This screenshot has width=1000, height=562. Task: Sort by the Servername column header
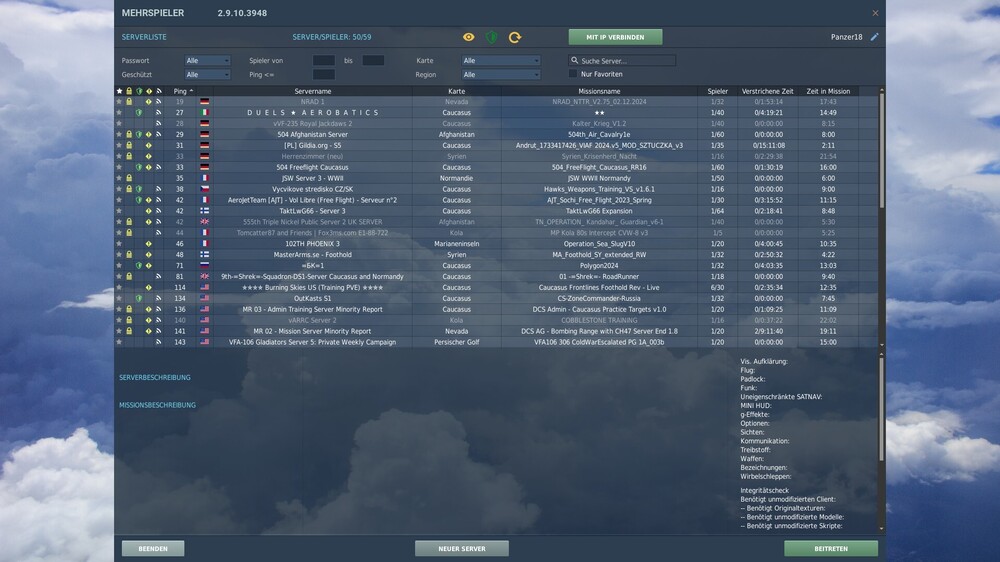coord(312,91)
